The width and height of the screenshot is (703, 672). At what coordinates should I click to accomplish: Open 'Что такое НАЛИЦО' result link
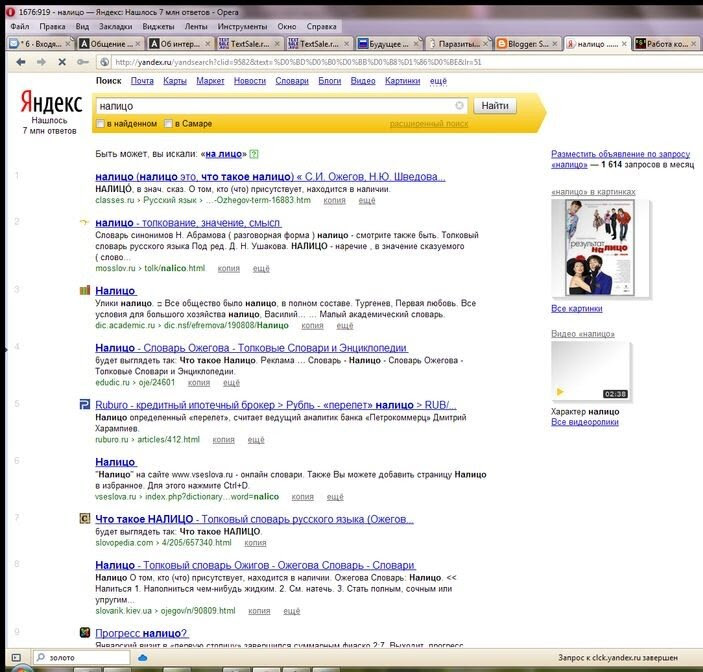pos(254,519)
